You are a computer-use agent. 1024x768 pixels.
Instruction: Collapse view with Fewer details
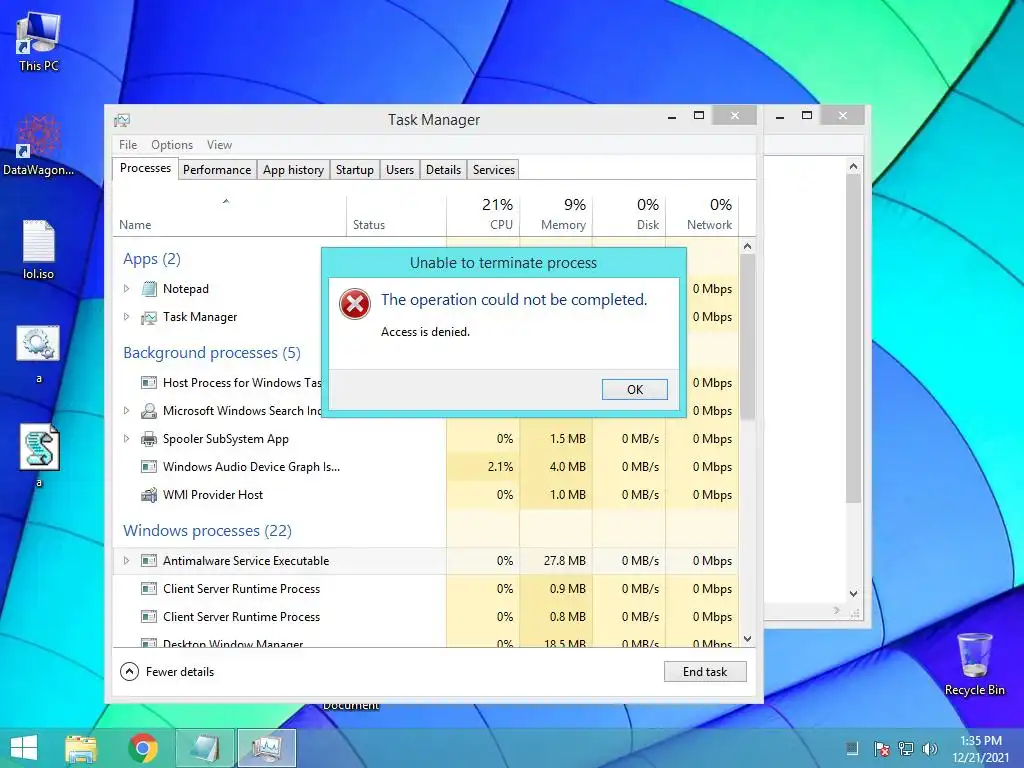click(167, 671)
